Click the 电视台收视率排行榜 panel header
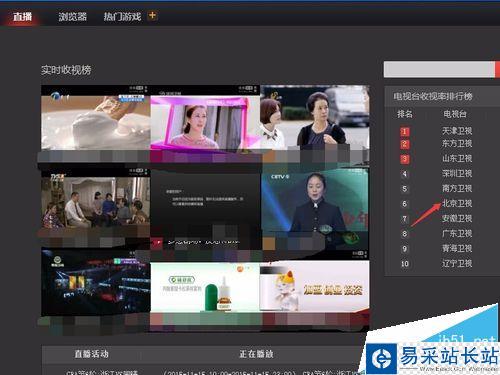Screen dimensions: 500x375 point(433,97)
